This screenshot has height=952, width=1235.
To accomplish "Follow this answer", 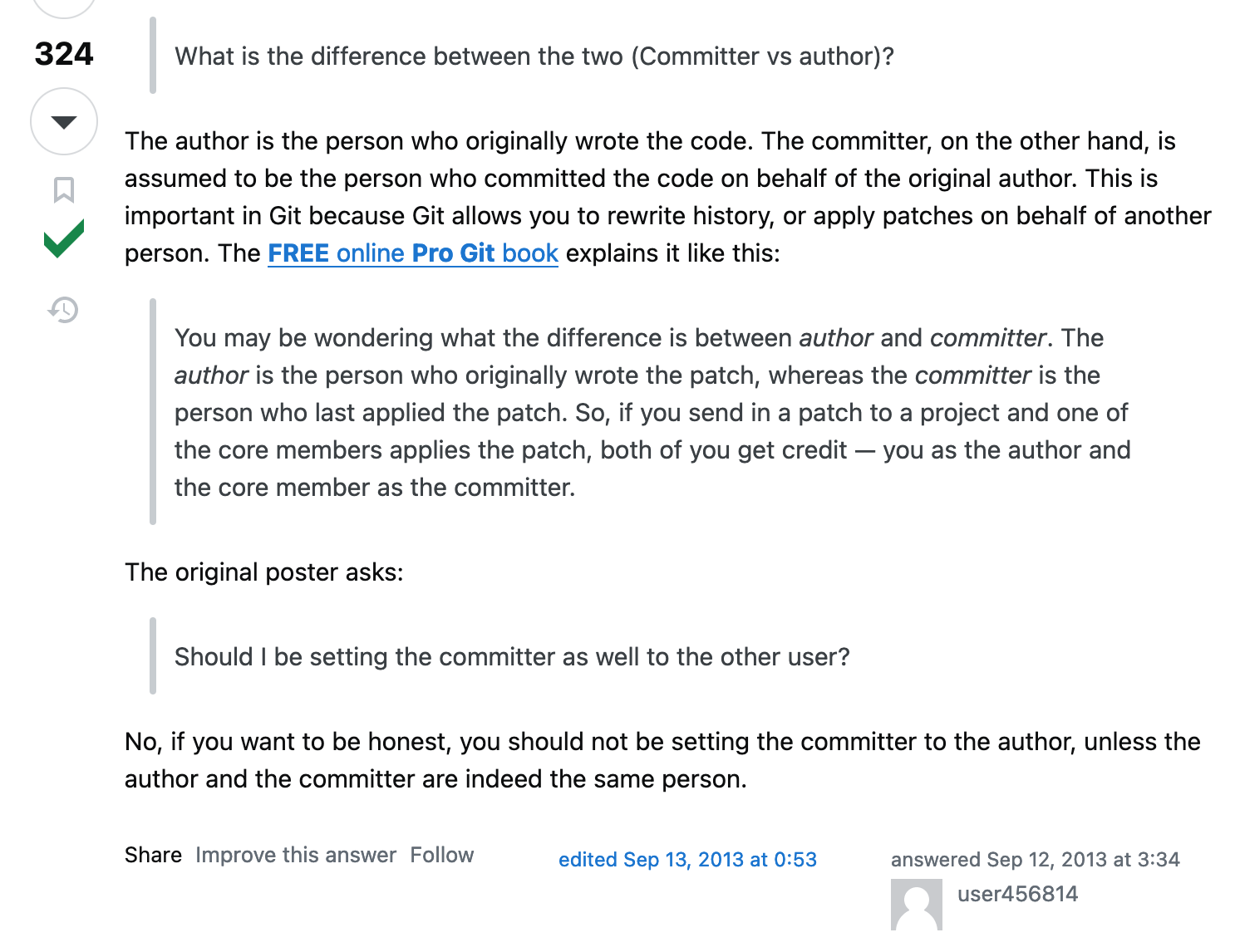I will (x=441, y=855).
